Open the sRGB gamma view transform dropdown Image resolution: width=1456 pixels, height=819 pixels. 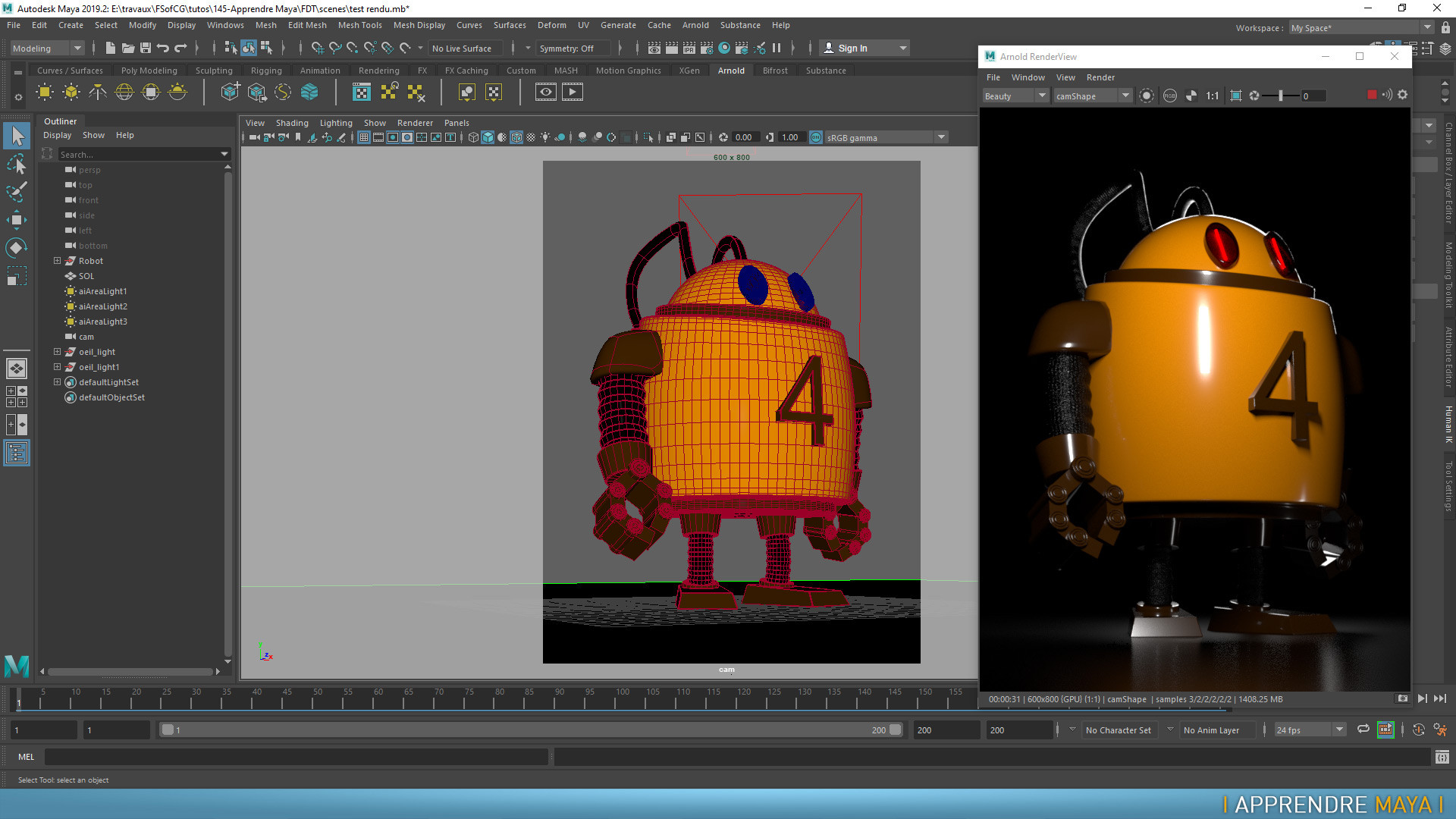pos(886,137)
